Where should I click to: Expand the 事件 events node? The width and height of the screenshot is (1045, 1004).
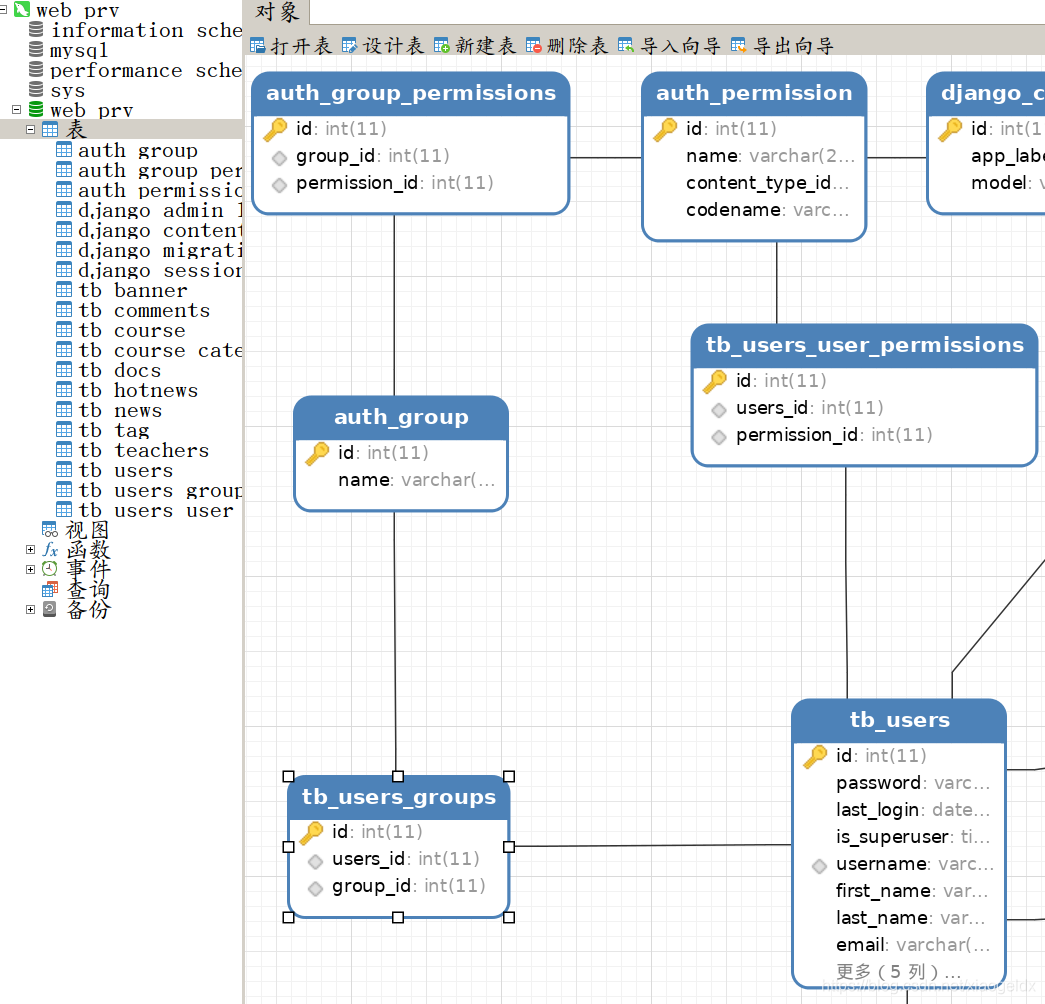point(30,569)
